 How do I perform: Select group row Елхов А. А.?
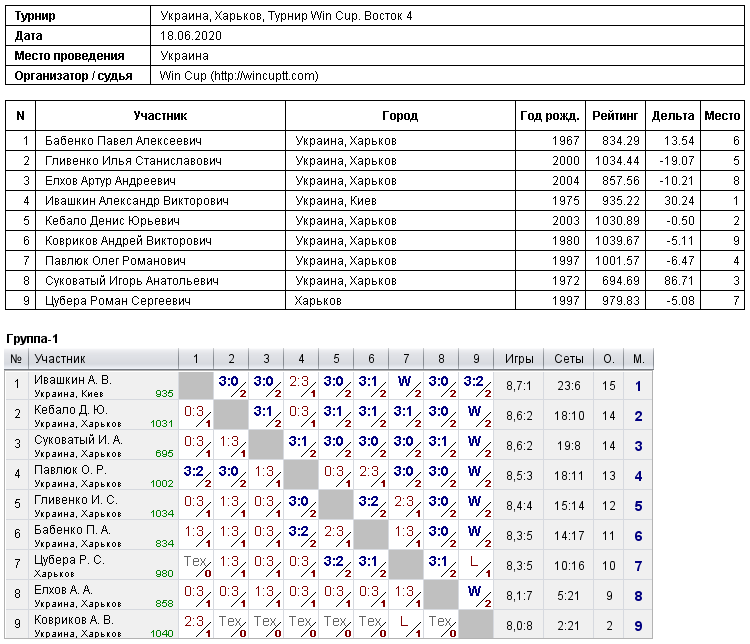(328, 595)
